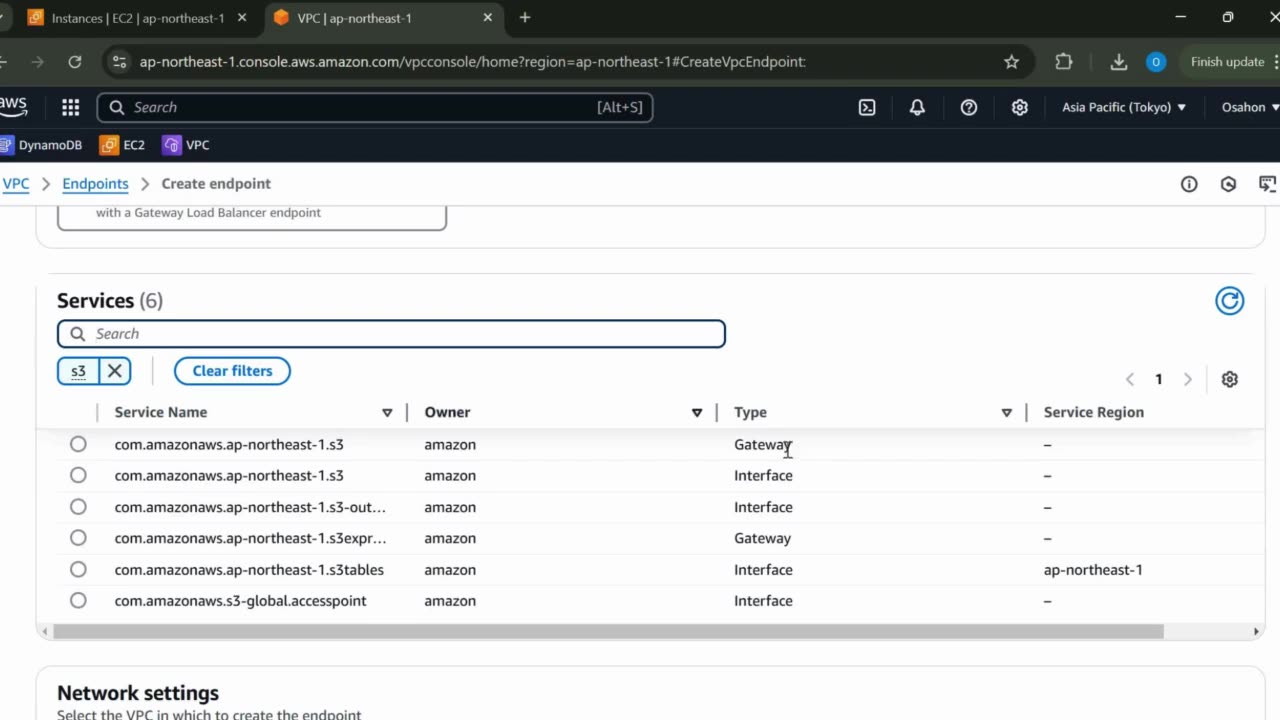Image resolution: width=1280 pixels, height=720 pixels.
Task: Click the Finish update button
Action: tap(1228, 62)
